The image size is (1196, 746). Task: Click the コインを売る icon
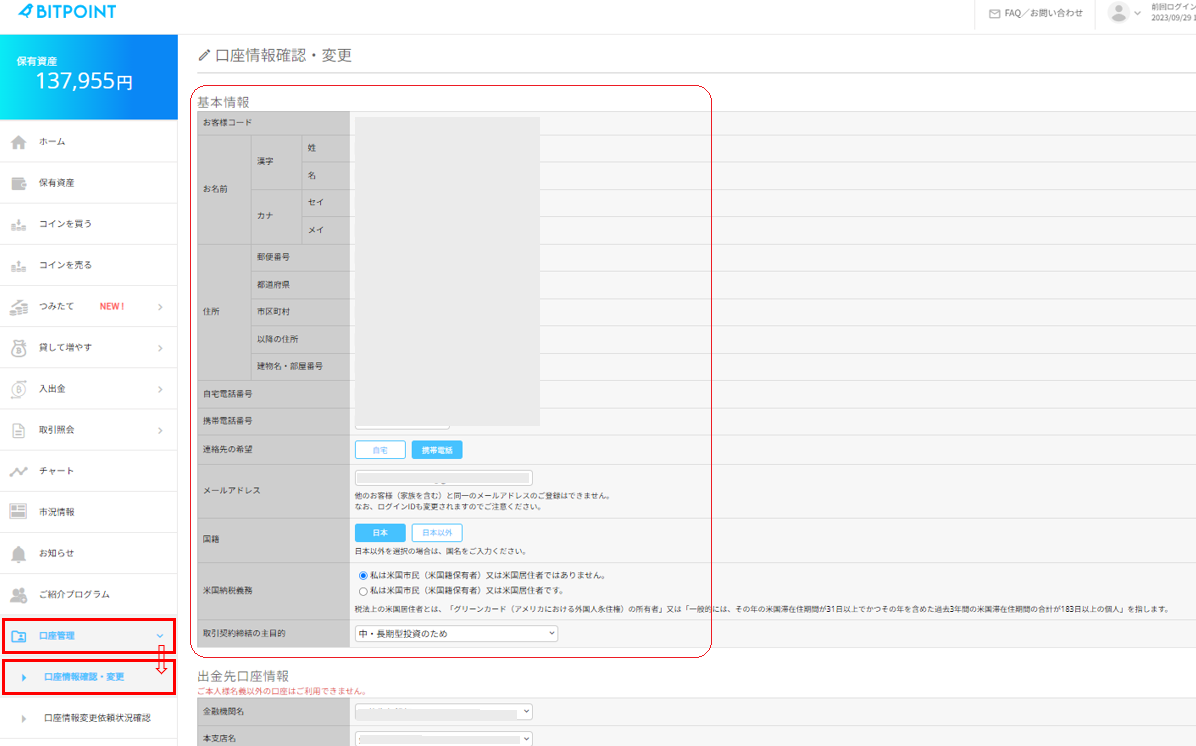[18, 265]
